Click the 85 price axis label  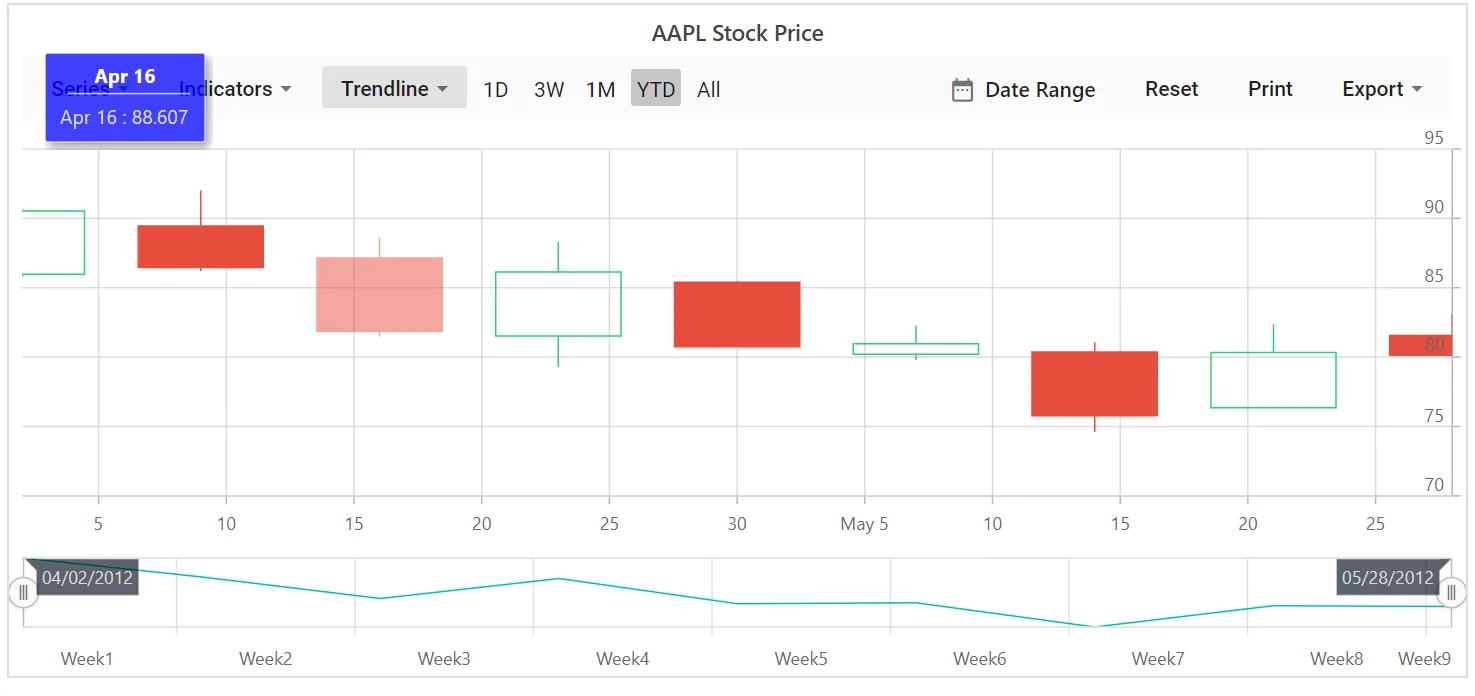click(x=1434, y=277)
